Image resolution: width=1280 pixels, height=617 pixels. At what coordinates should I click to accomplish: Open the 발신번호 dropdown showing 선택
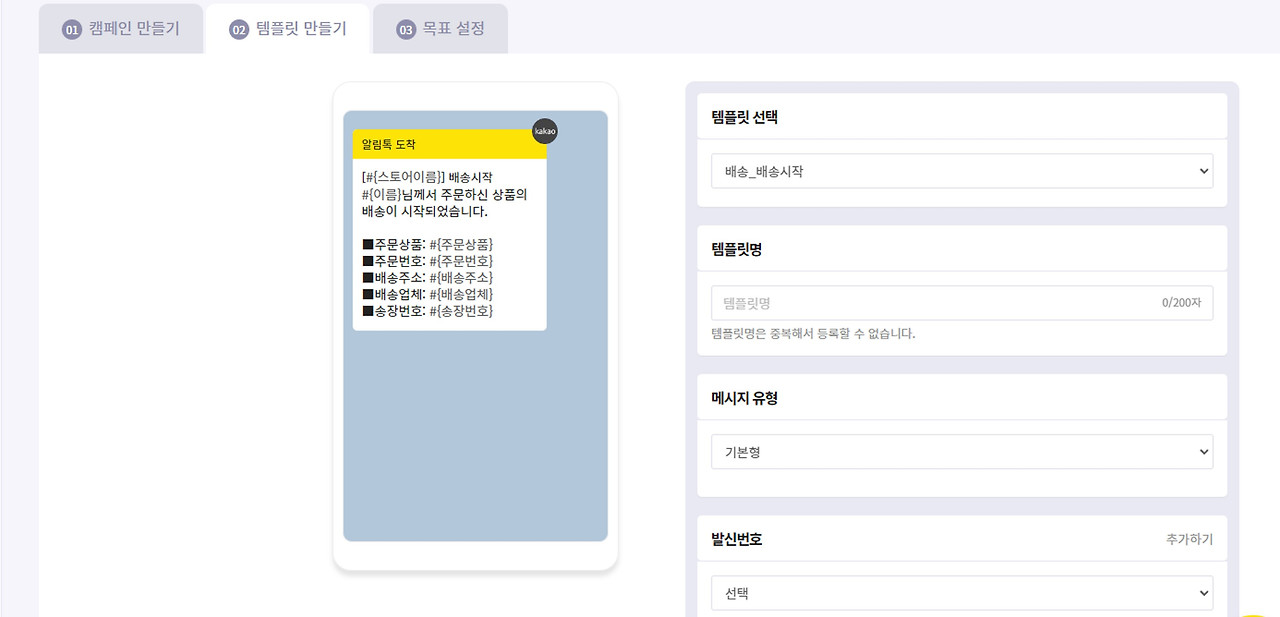tap(962, 593)
